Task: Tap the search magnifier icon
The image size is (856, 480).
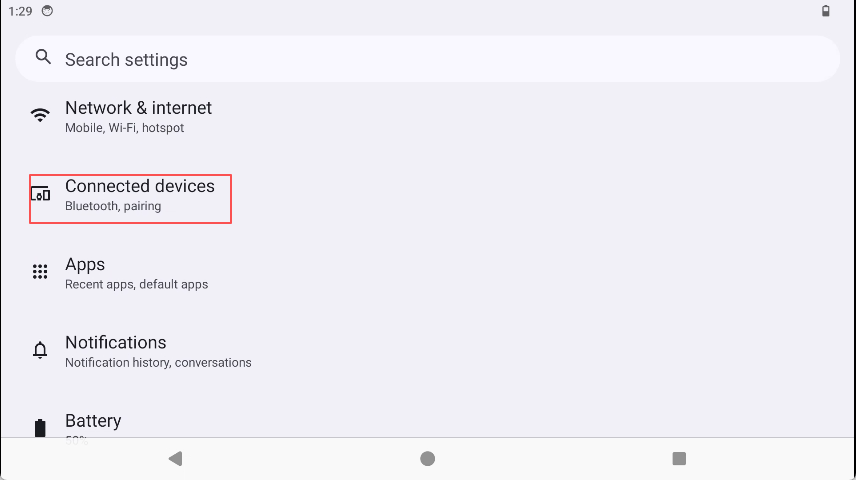Action: [x=43, y=58]
